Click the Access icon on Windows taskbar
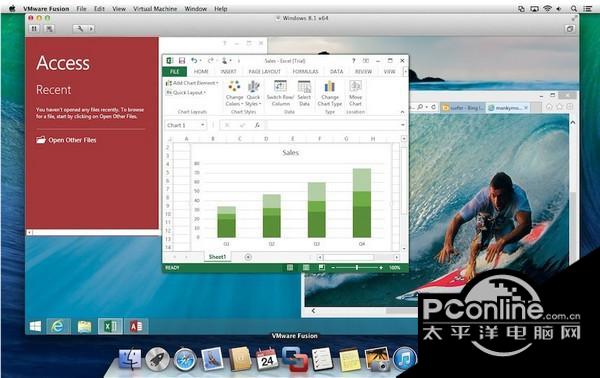600x378 pixels. point(136,326)
